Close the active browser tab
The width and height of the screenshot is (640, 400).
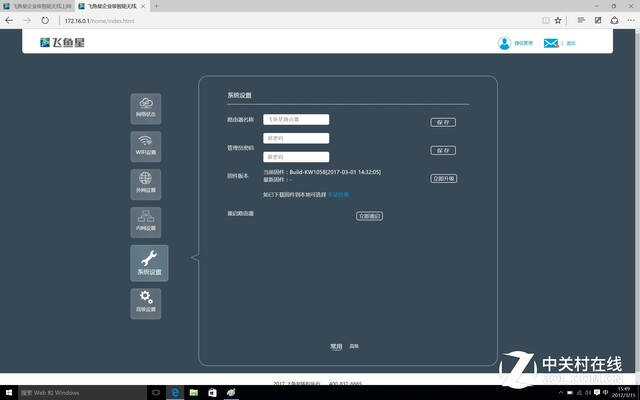click(x=143, y=6)
